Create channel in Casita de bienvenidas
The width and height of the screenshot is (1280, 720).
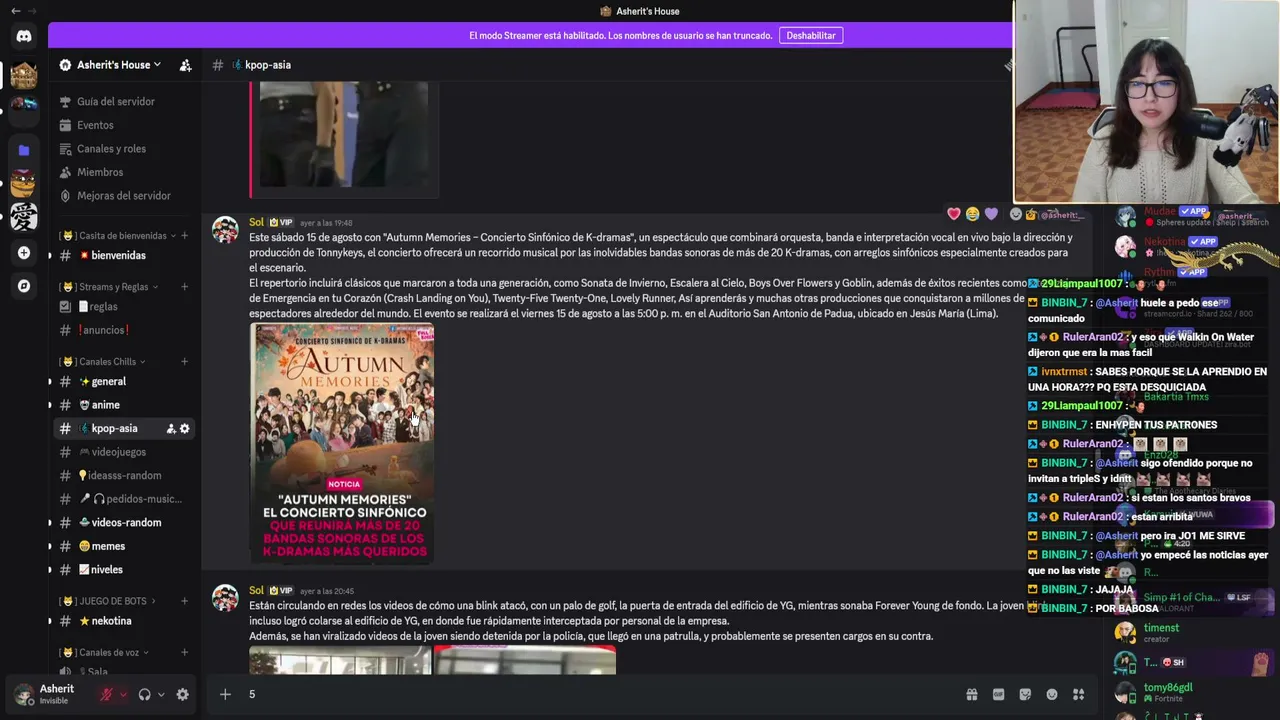184,236
